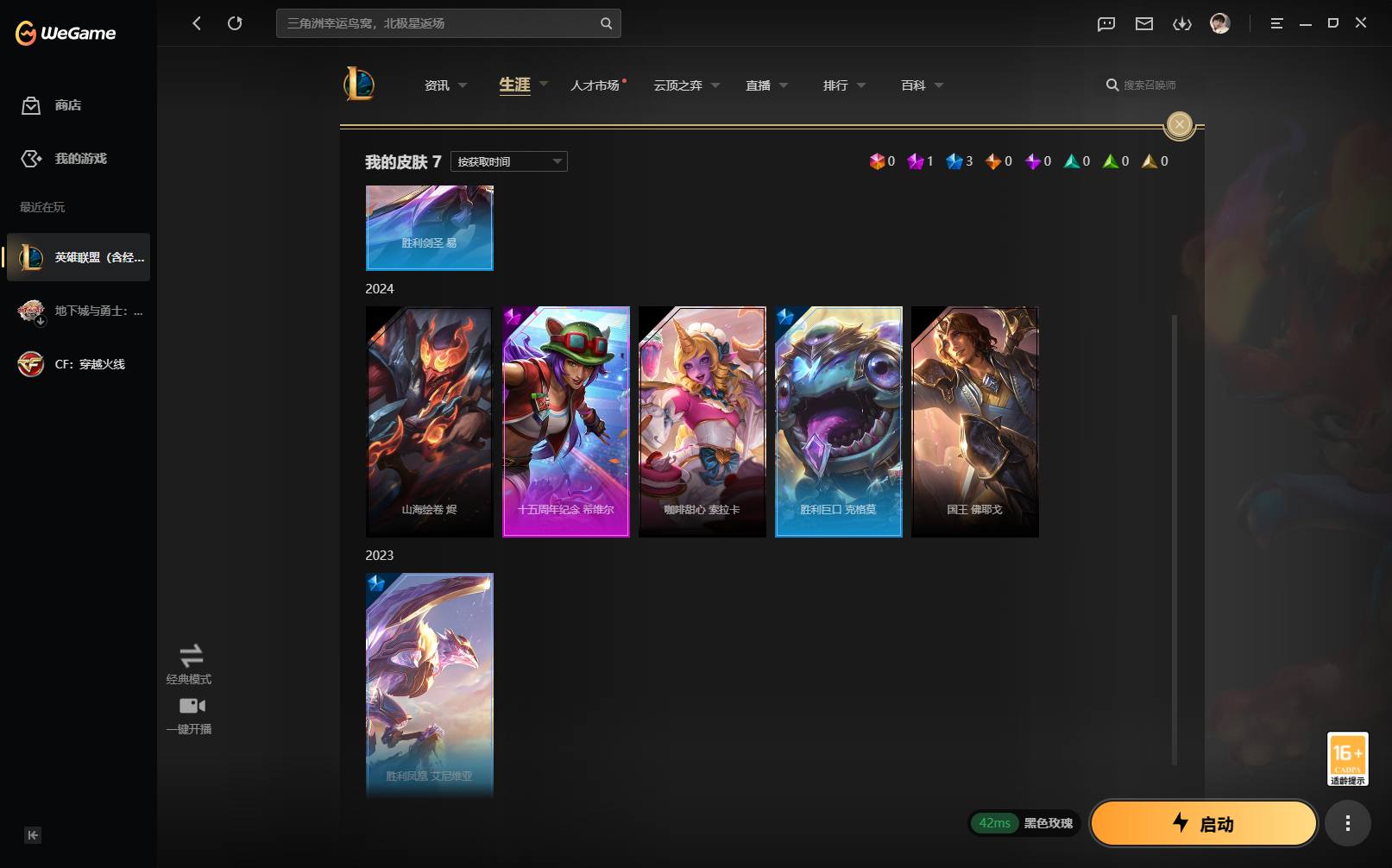
Task: Refresh the page with the reload icon
Action: [235, 23]
